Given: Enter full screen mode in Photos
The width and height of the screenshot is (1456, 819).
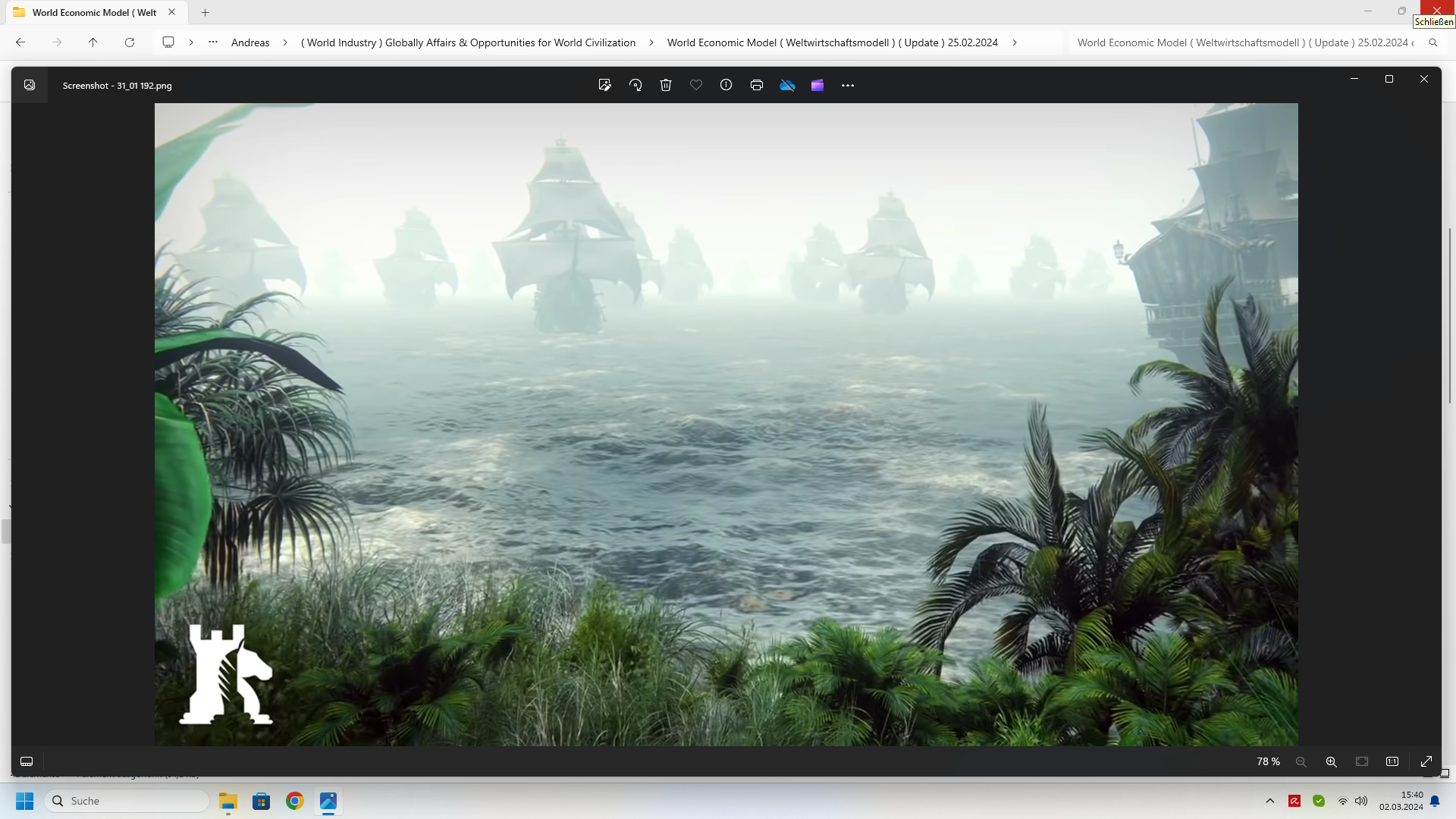Looking at the screenshot, I should (x=1426, y=761).
